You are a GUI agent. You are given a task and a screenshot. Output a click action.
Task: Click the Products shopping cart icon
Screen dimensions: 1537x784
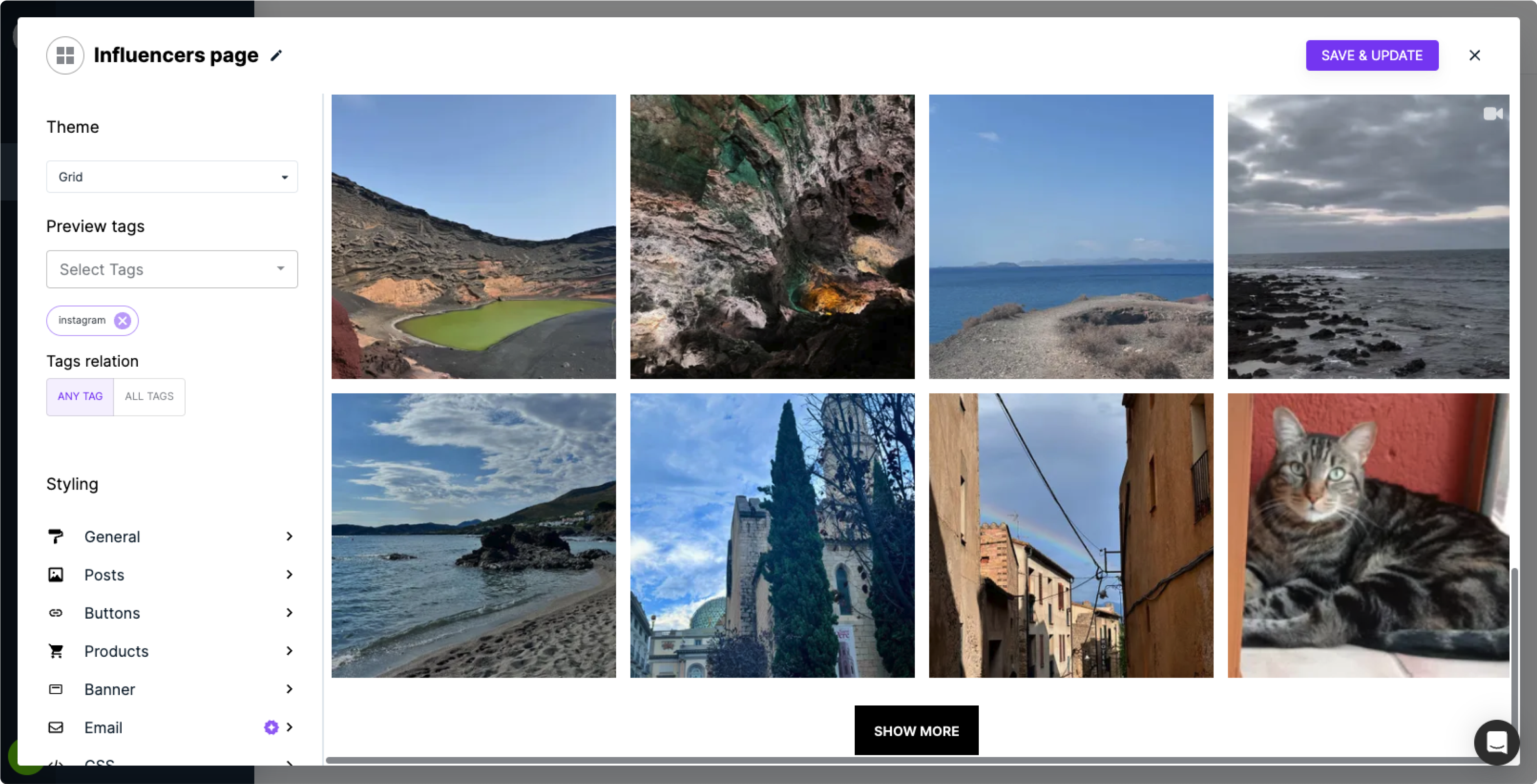click(x=55, y=651)
